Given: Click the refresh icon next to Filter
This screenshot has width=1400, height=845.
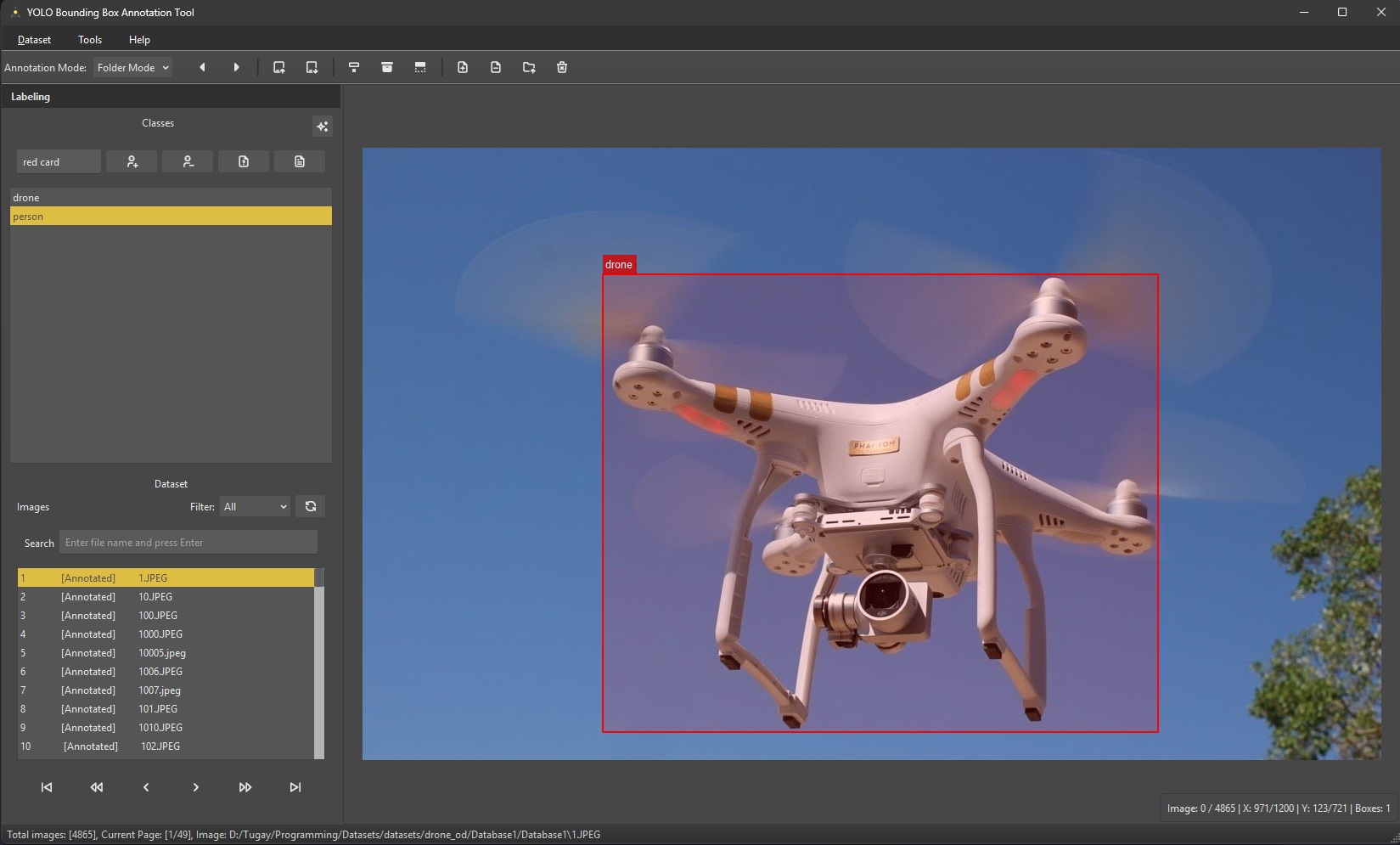Looking at the screenshot, I should 311,506.
